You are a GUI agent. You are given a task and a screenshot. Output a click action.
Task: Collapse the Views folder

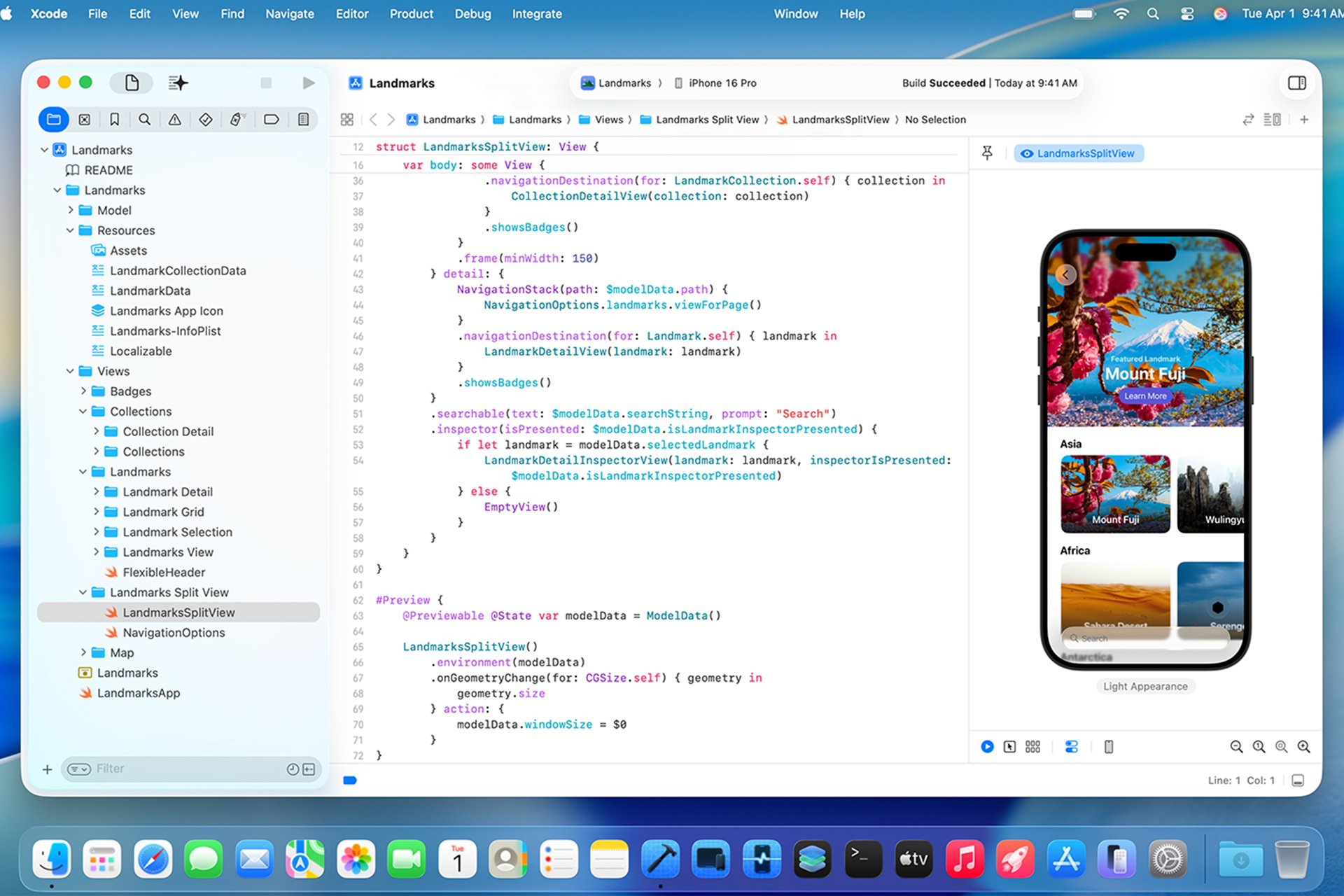point(70,371)
